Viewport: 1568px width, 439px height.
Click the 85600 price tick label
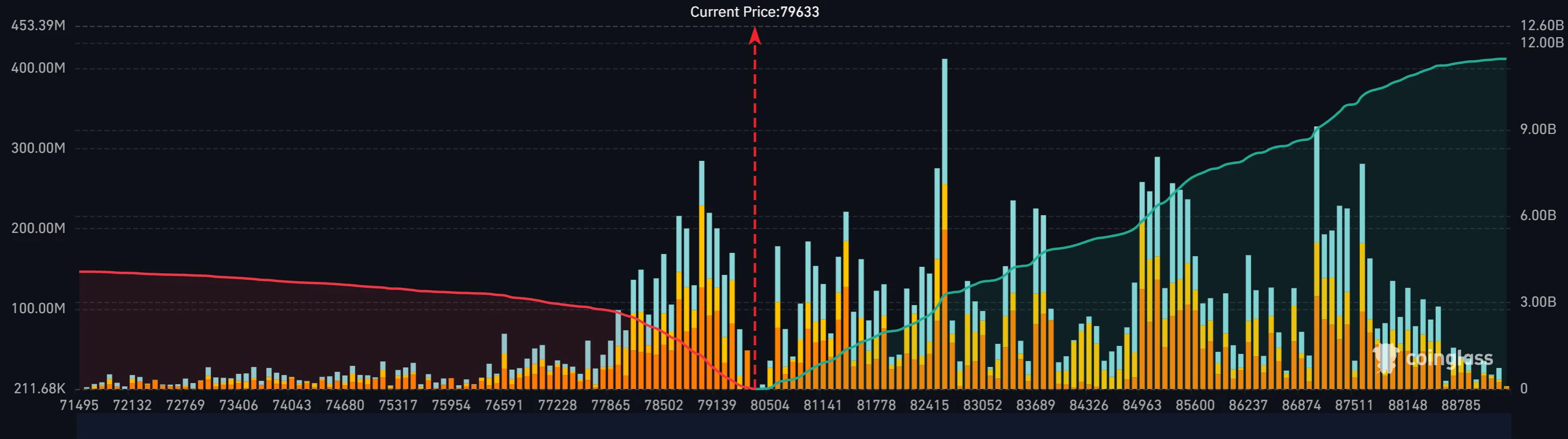click(x=1195, y=406)
